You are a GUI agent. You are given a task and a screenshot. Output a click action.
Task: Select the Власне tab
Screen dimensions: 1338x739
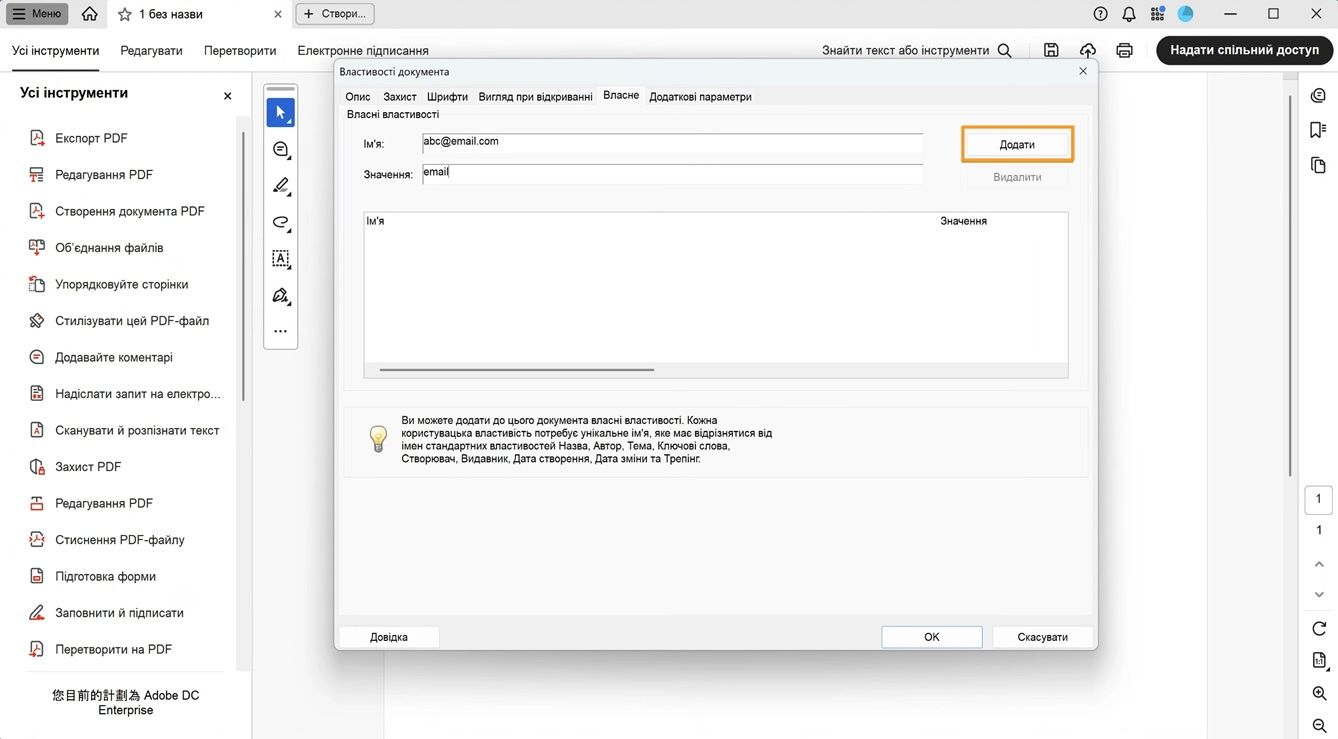click(x=621, y=96)
